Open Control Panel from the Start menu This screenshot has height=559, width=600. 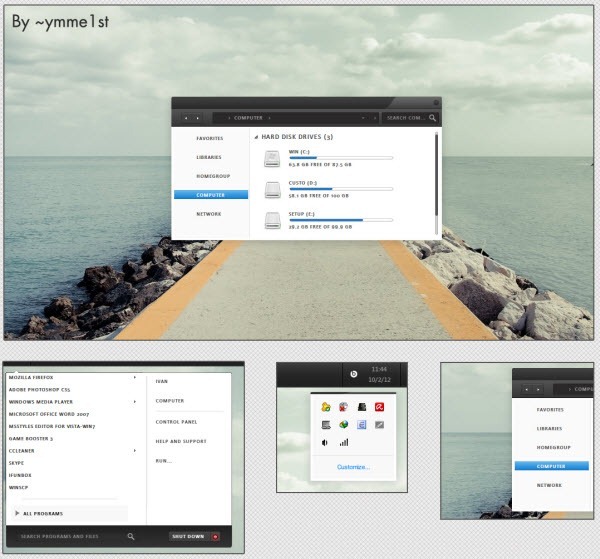pos(176,421)
